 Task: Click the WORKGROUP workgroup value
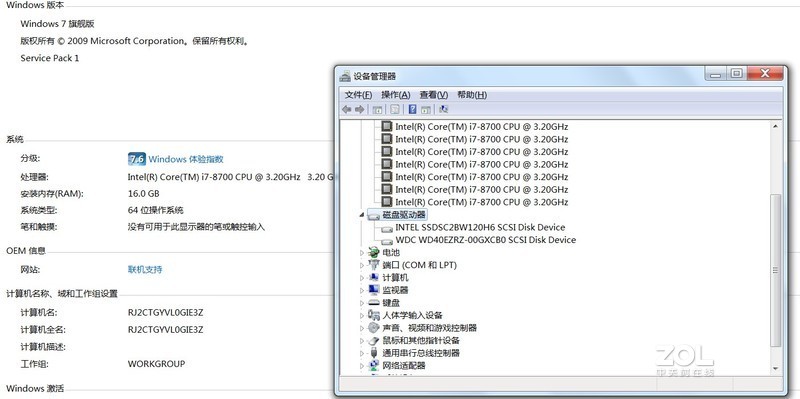pyautogui.click(x=156, y=364)
